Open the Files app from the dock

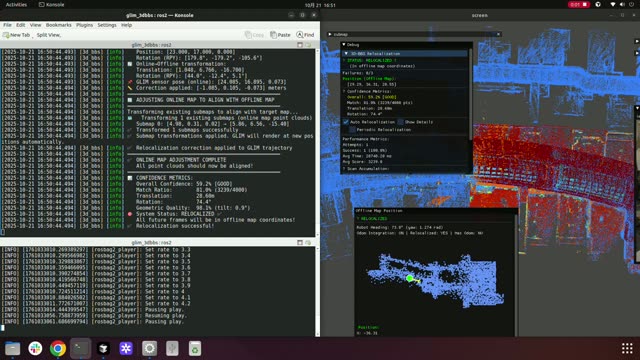point(12,348)
